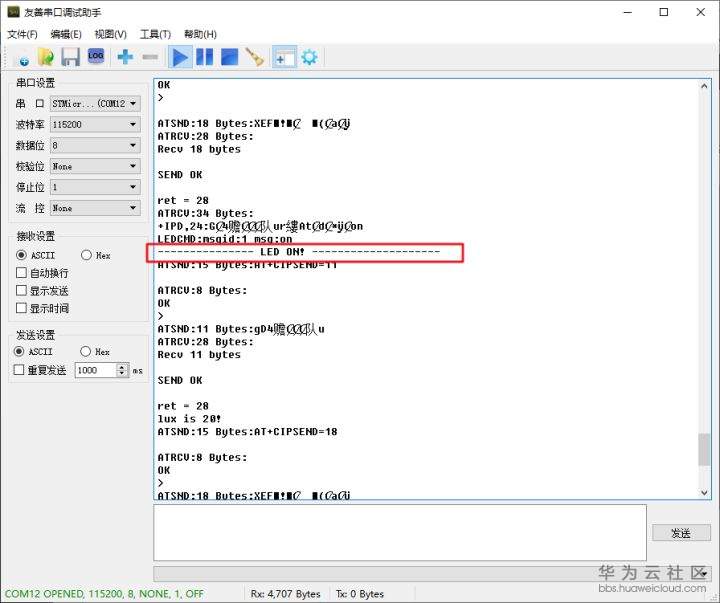Maximize the serial assistant window

tap(664, 12)
